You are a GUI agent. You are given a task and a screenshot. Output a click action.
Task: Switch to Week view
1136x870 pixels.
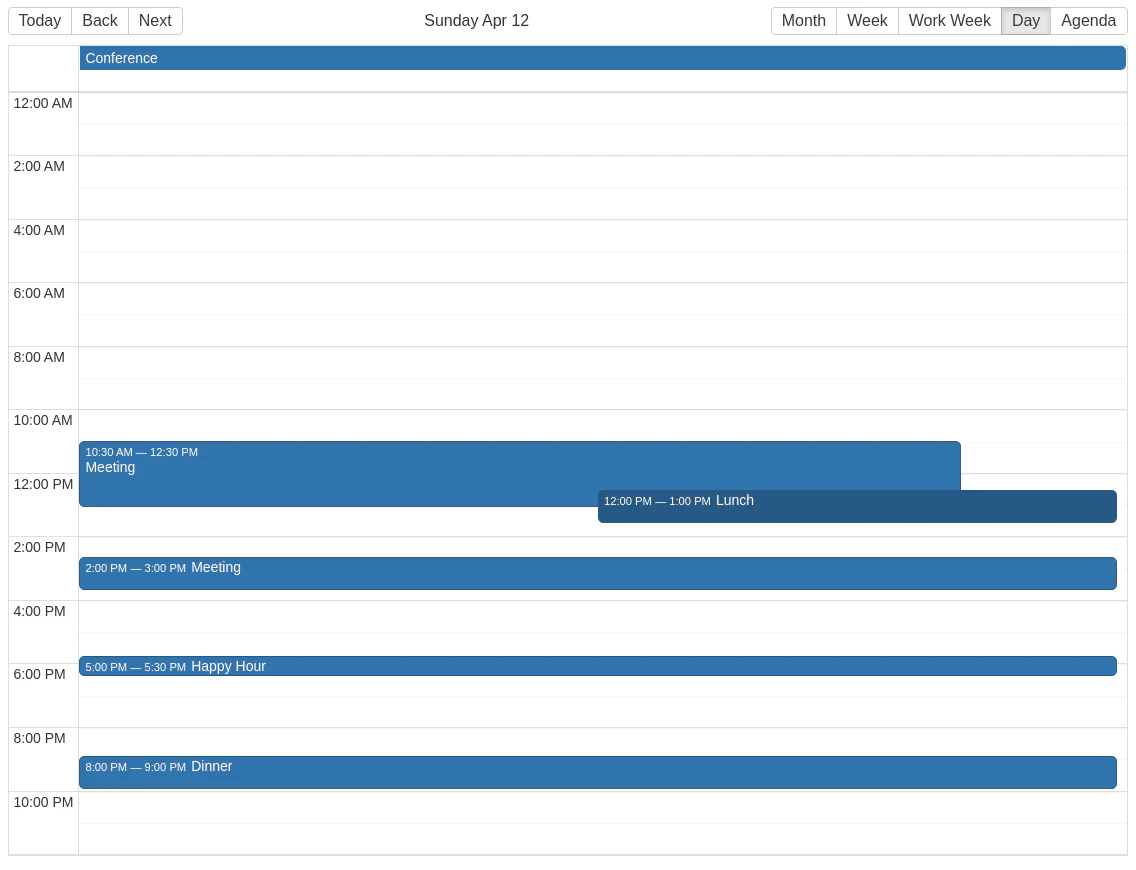(x=867, y=20)
